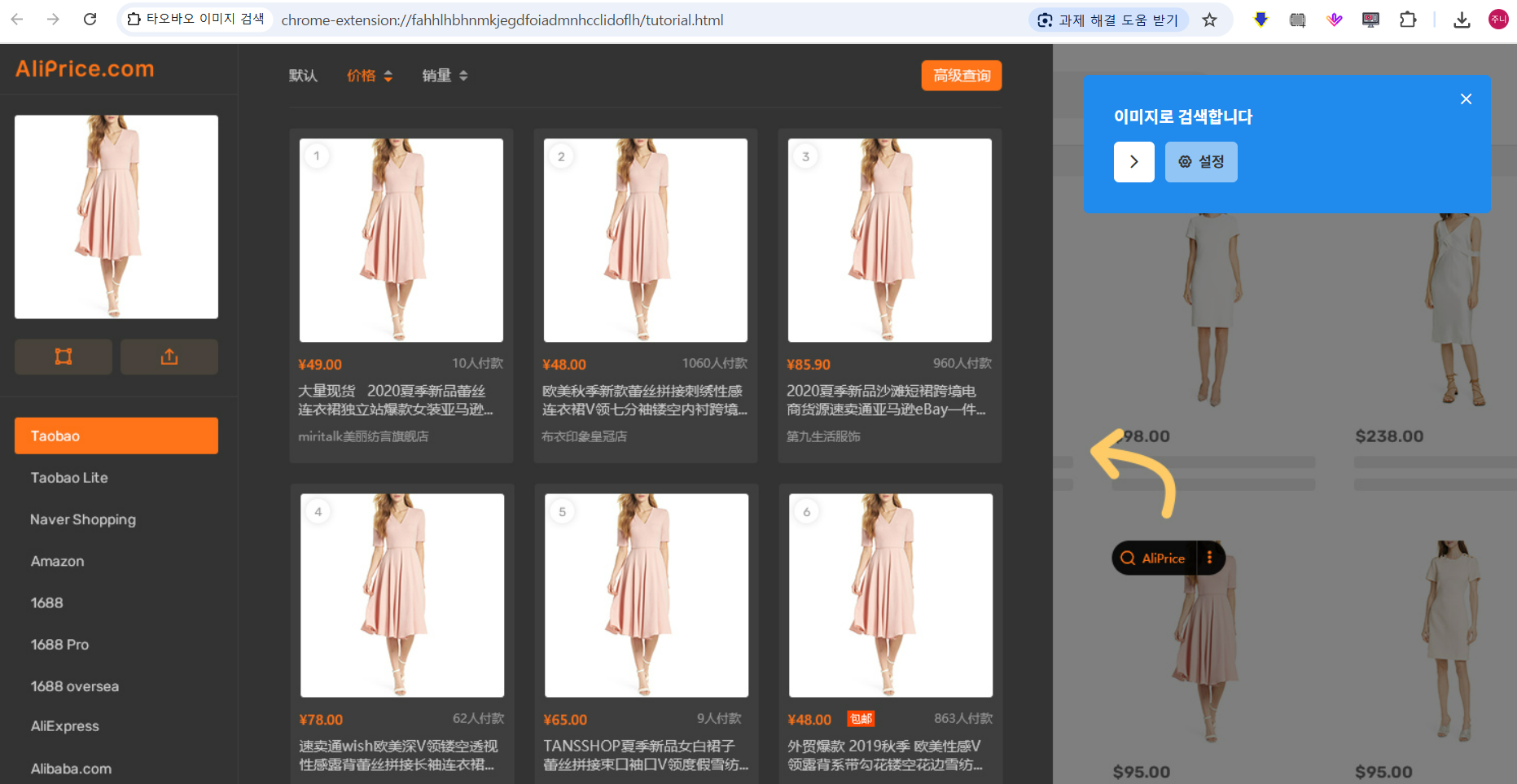1517x784 pixels.
Task: Select Amazon source
Action: [57, 561]
